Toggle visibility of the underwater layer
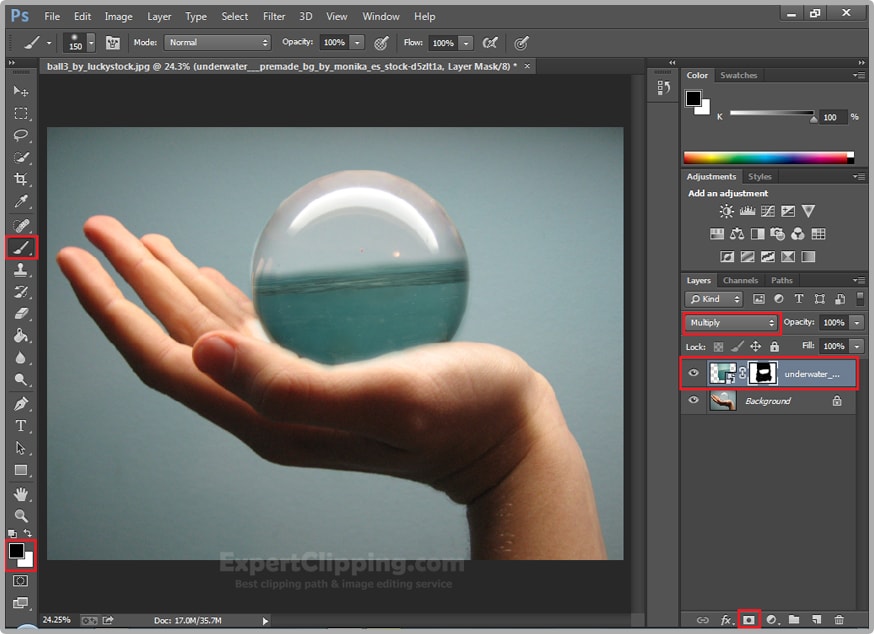The height and width of the screenshot is (634, 874). coord(693,372)
